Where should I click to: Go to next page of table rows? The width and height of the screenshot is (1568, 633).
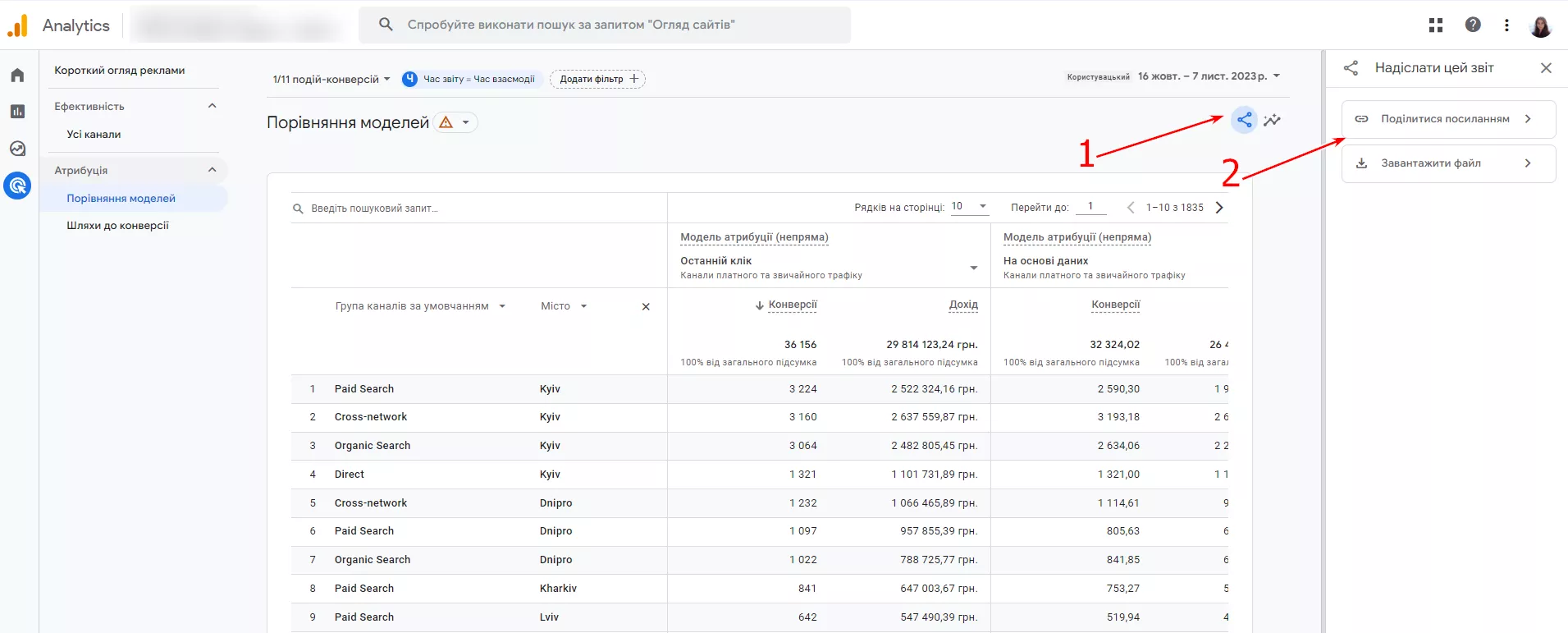(x=1219, y=208)
